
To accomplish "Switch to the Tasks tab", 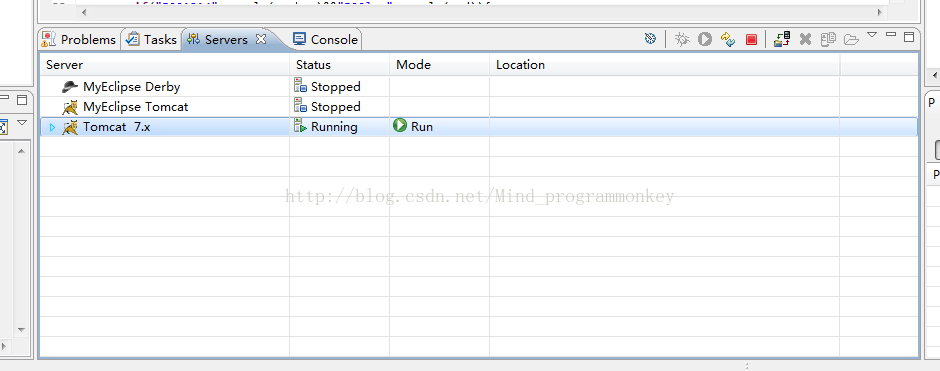I will [x=152, y=40].
